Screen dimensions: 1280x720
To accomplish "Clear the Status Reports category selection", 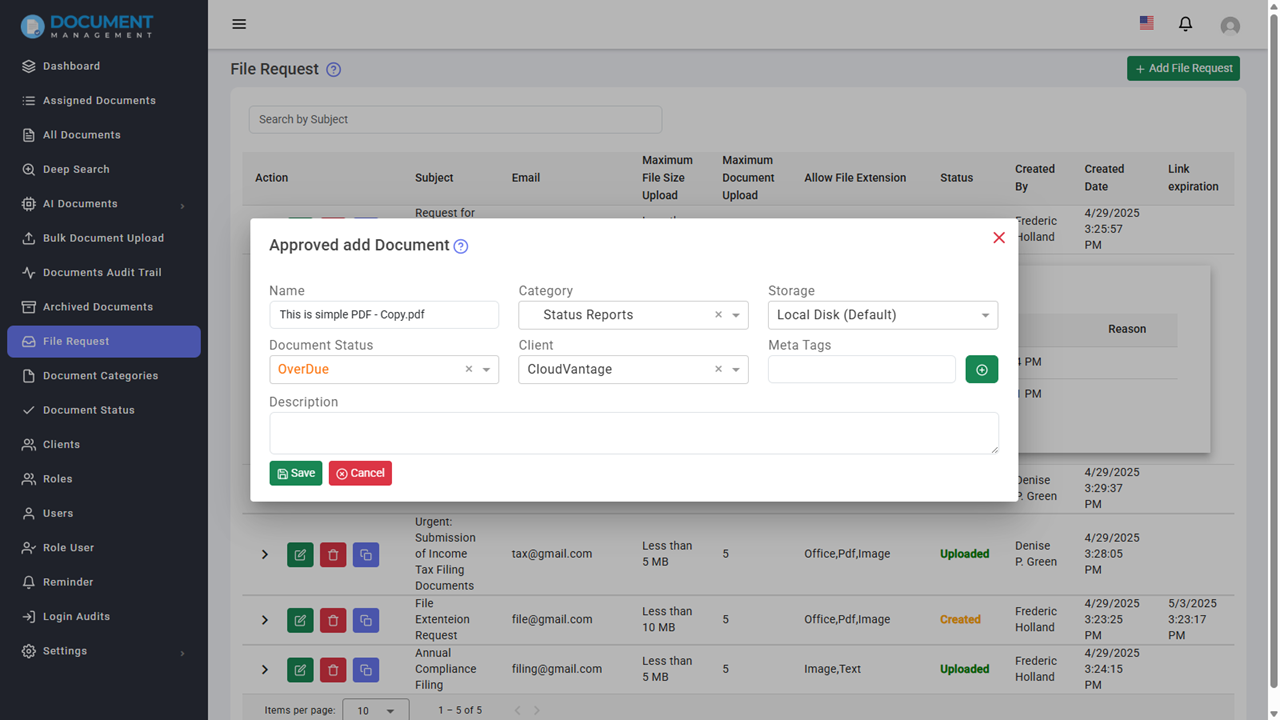I will click(718, 315).
